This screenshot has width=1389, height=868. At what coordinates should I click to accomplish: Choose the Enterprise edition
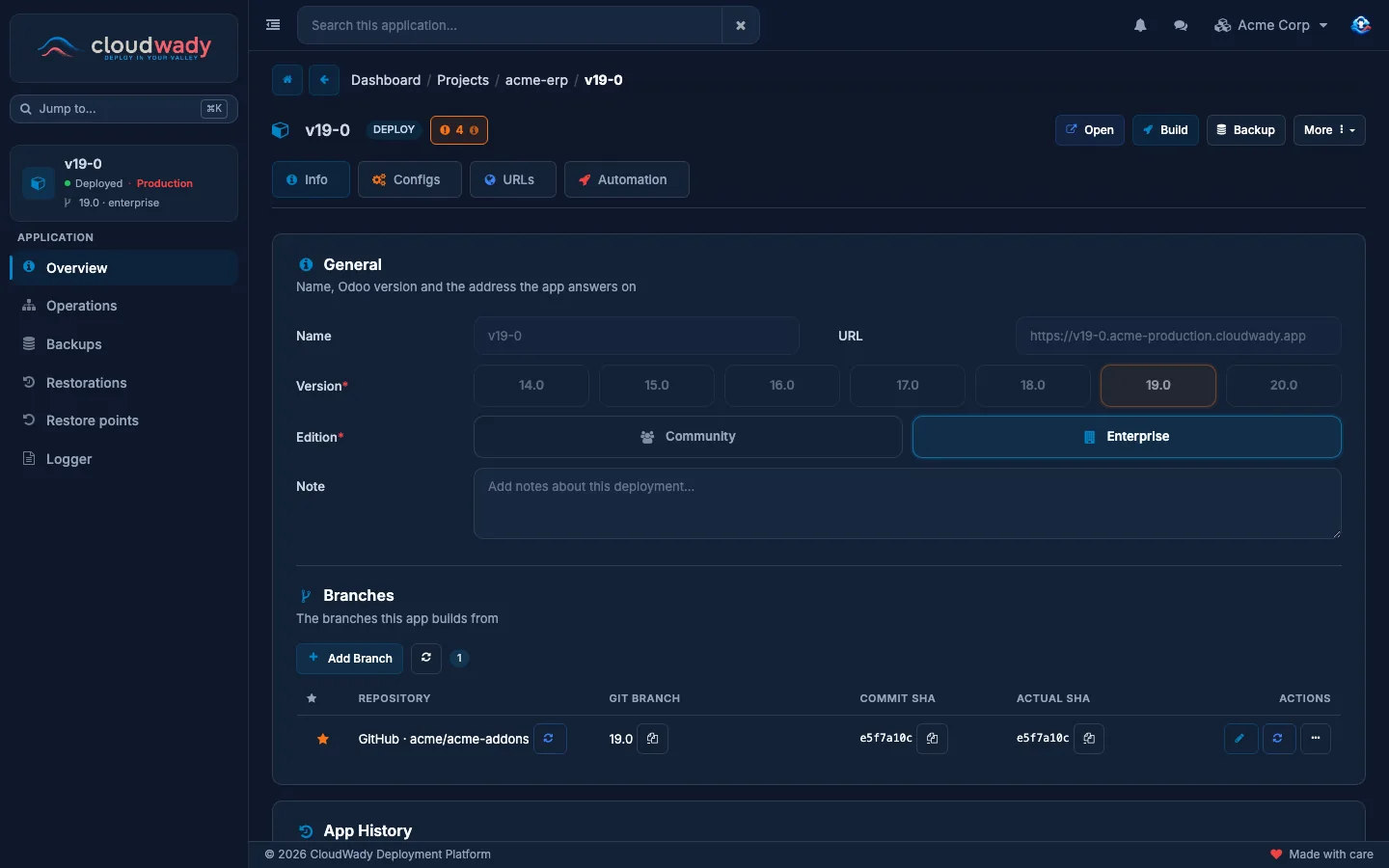click(x=1127, y=437)
